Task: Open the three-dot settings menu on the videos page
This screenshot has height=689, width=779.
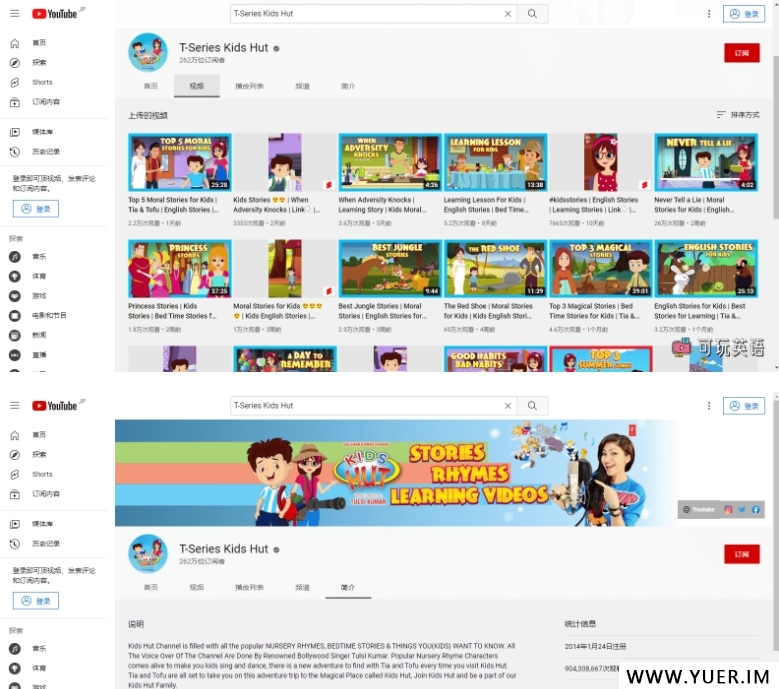Action: pos(709,14)
